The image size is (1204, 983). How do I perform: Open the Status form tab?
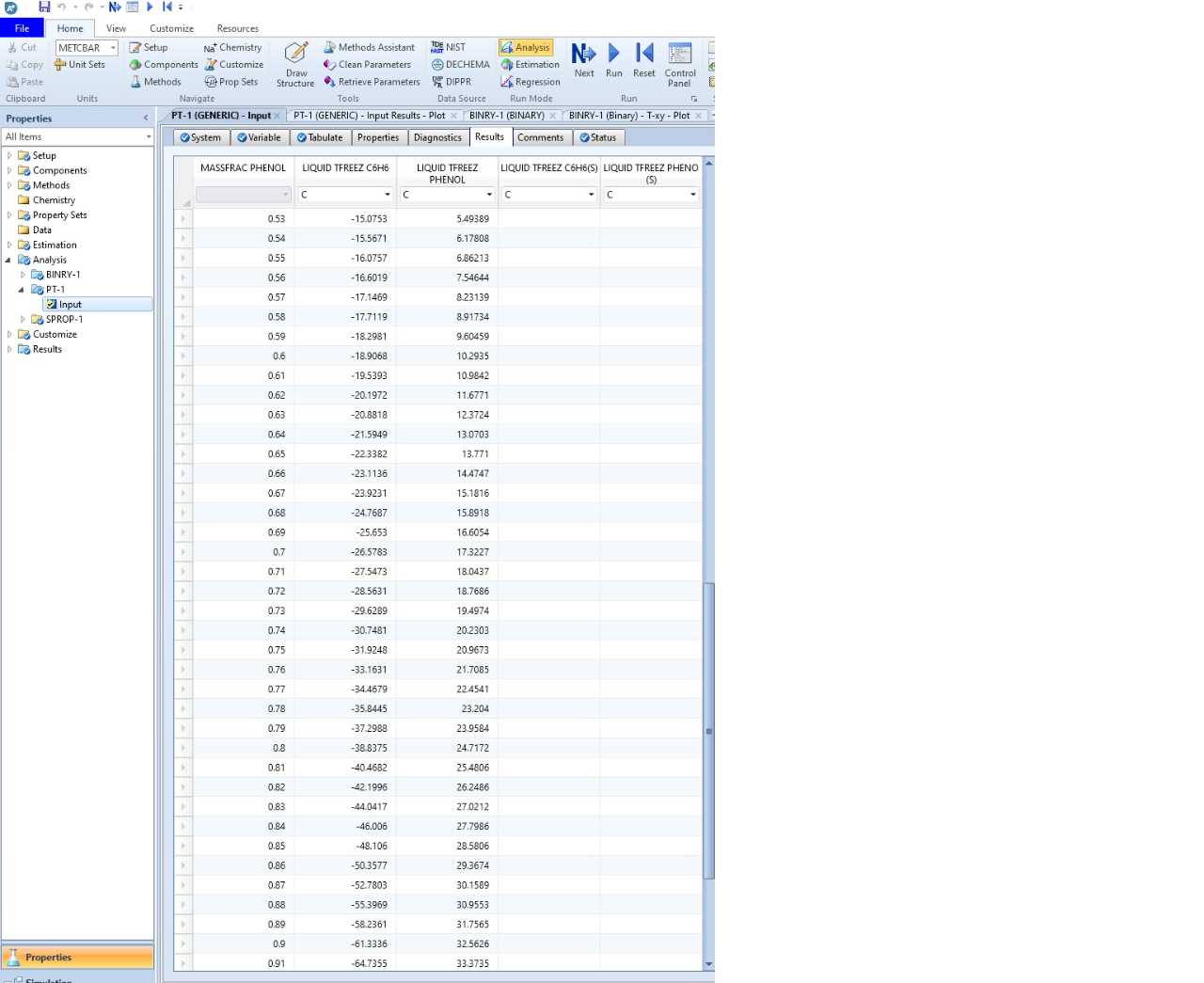click(x=598, y=137)
